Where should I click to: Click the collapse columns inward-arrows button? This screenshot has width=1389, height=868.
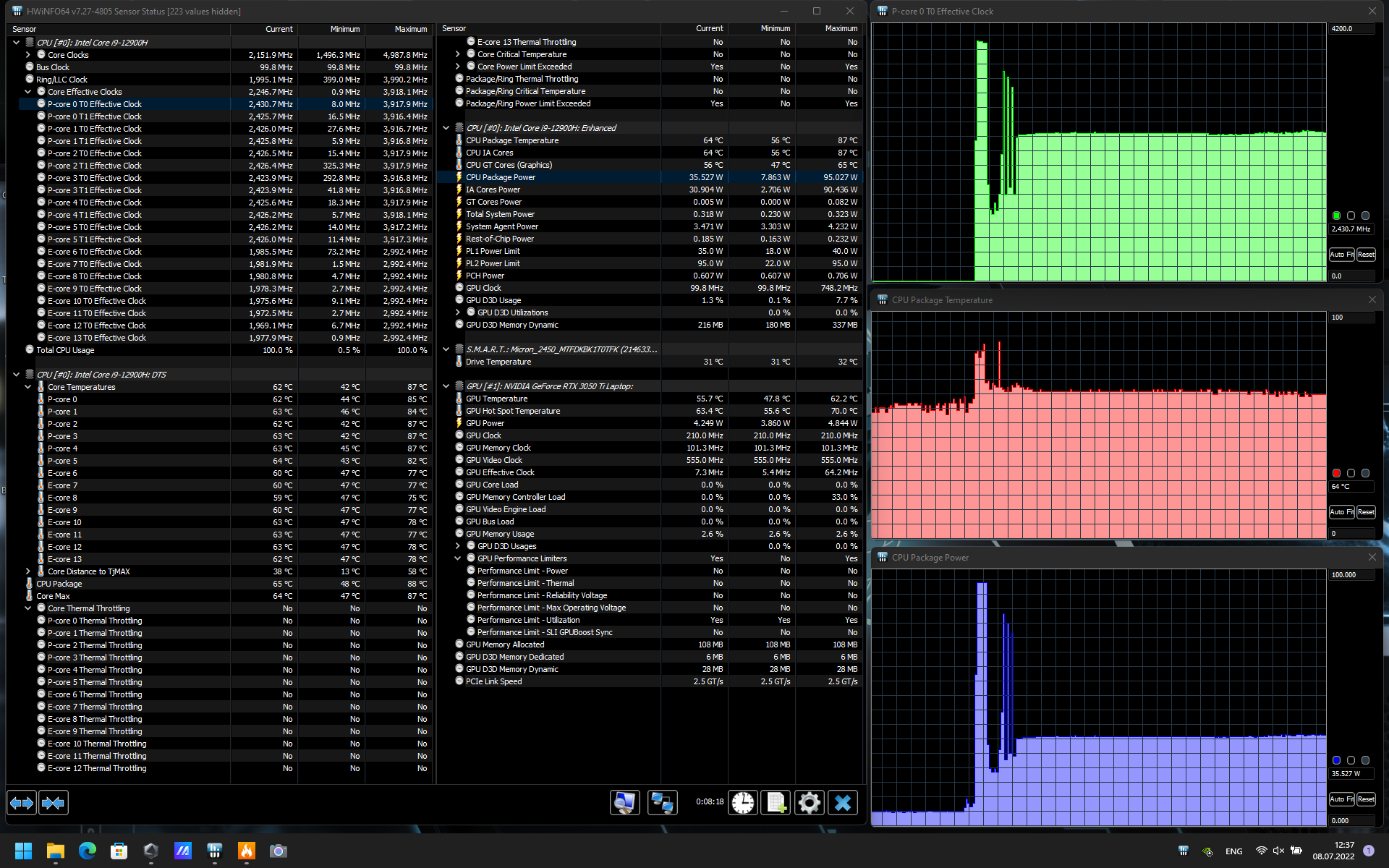pos(54,803)
